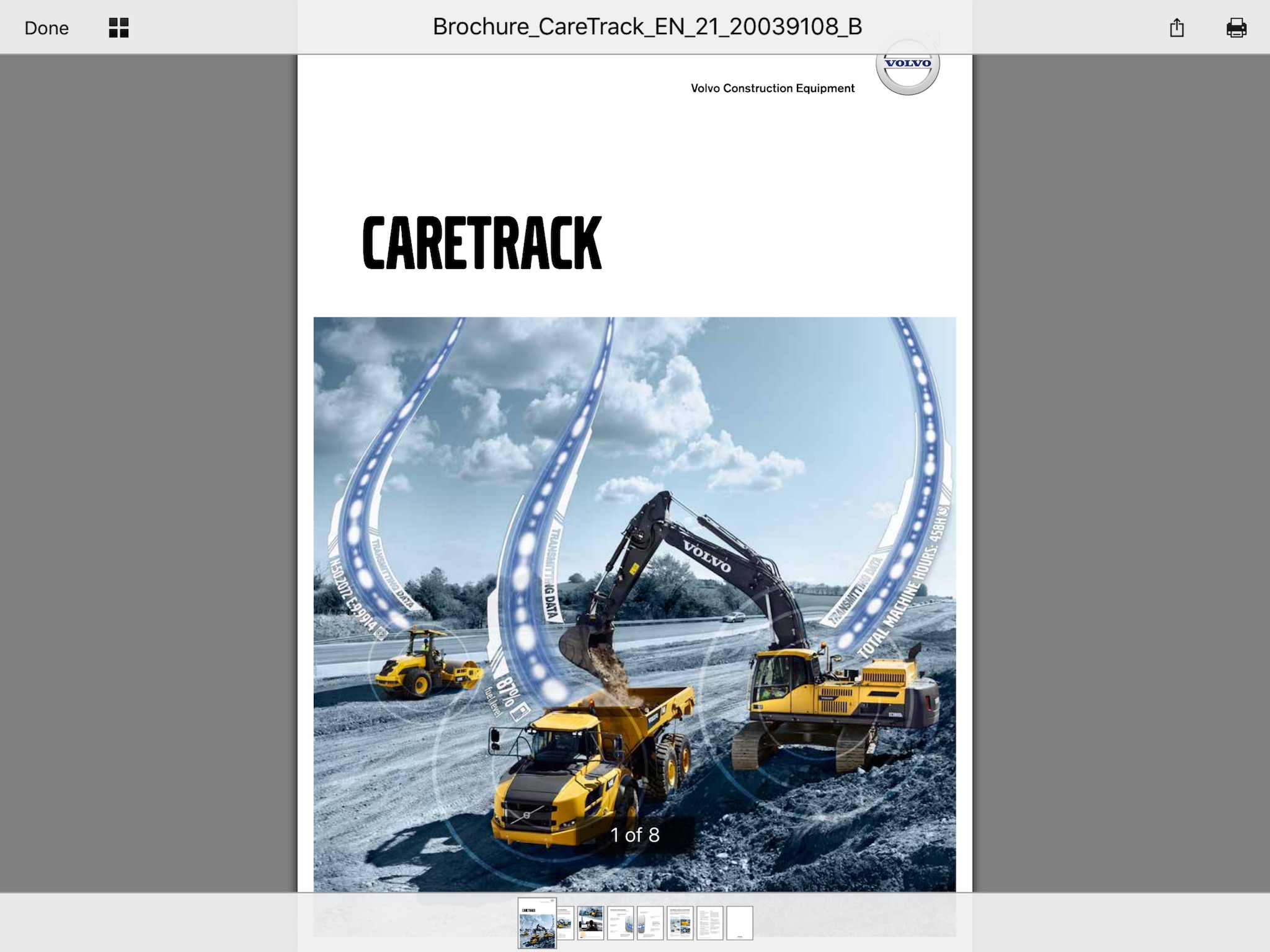Open the share sheet icon
This screenshot has width=1270, height=952.
point(1176,28)
